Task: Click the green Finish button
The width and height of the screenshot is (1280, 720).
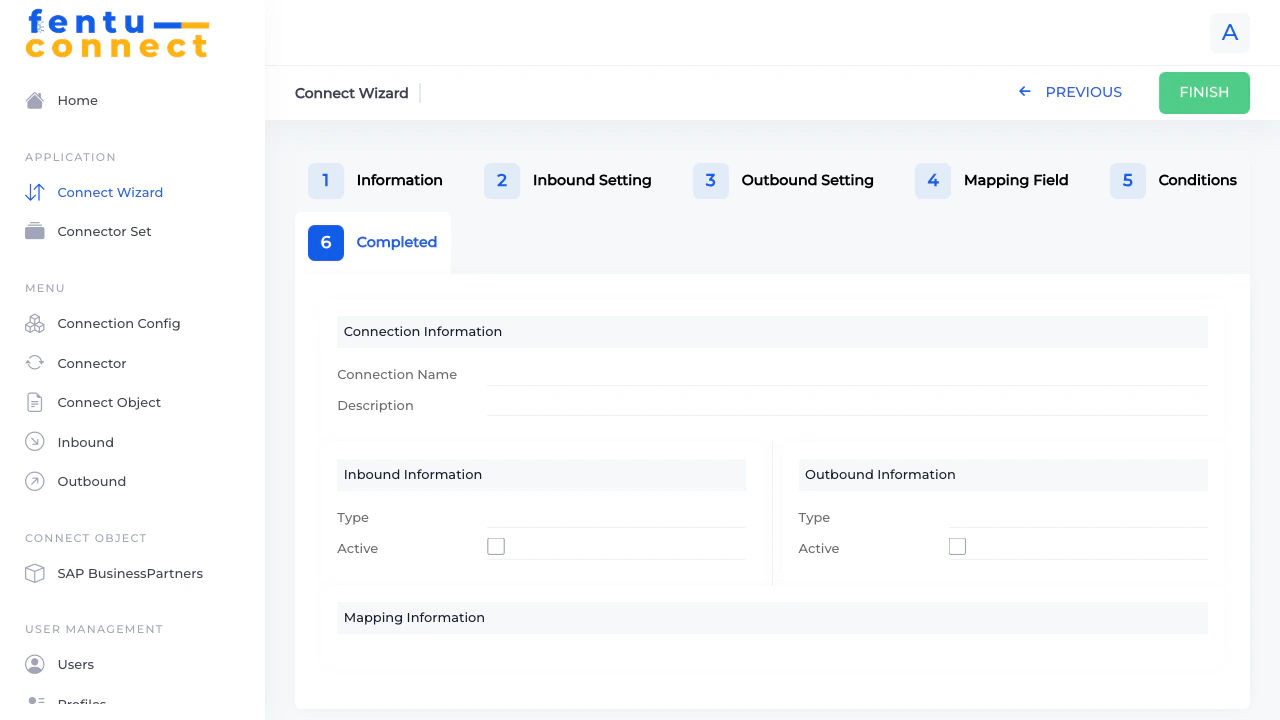Action: (x=1204, y=93)
